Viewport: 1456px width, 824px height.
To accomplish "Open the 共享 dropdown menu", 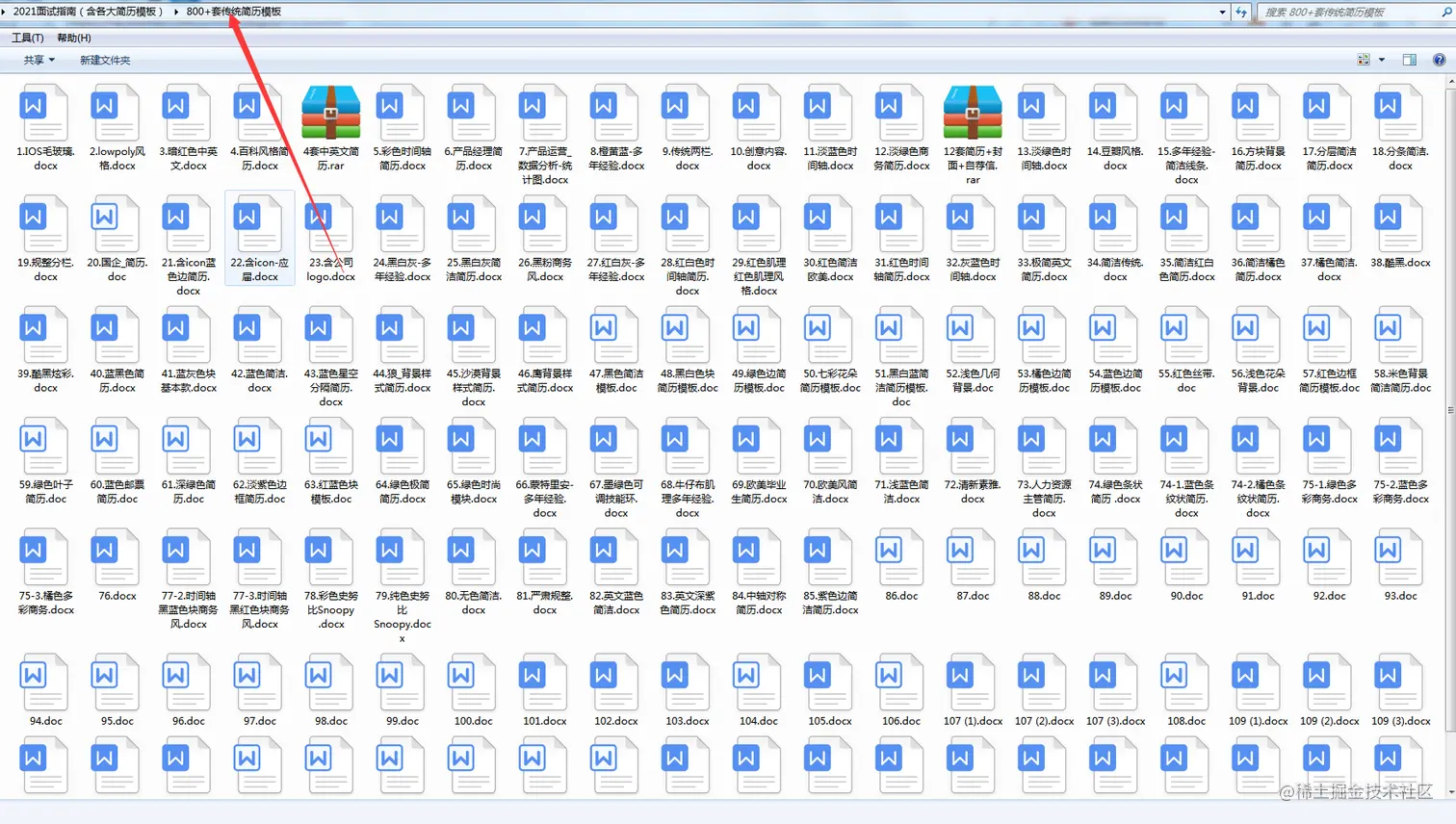I will [39, 60].
